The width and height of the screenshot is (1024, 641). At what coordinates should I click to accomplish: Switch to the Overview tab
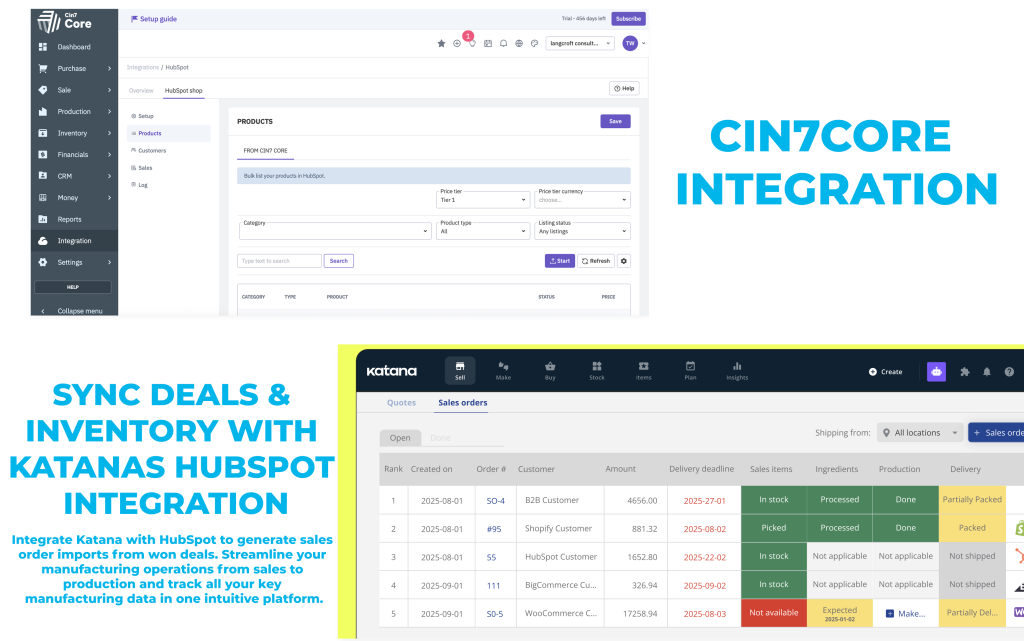click(141, 91)
